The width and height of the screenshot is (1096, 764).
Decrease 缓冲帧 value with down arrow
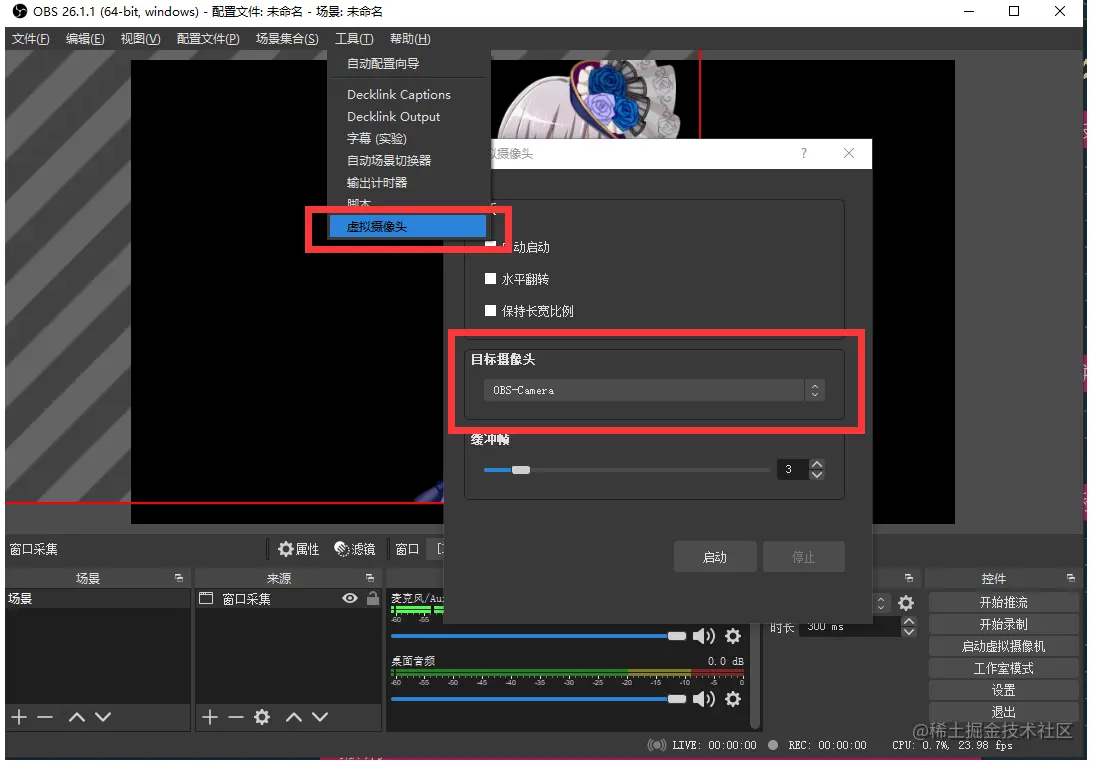point(816,475)
